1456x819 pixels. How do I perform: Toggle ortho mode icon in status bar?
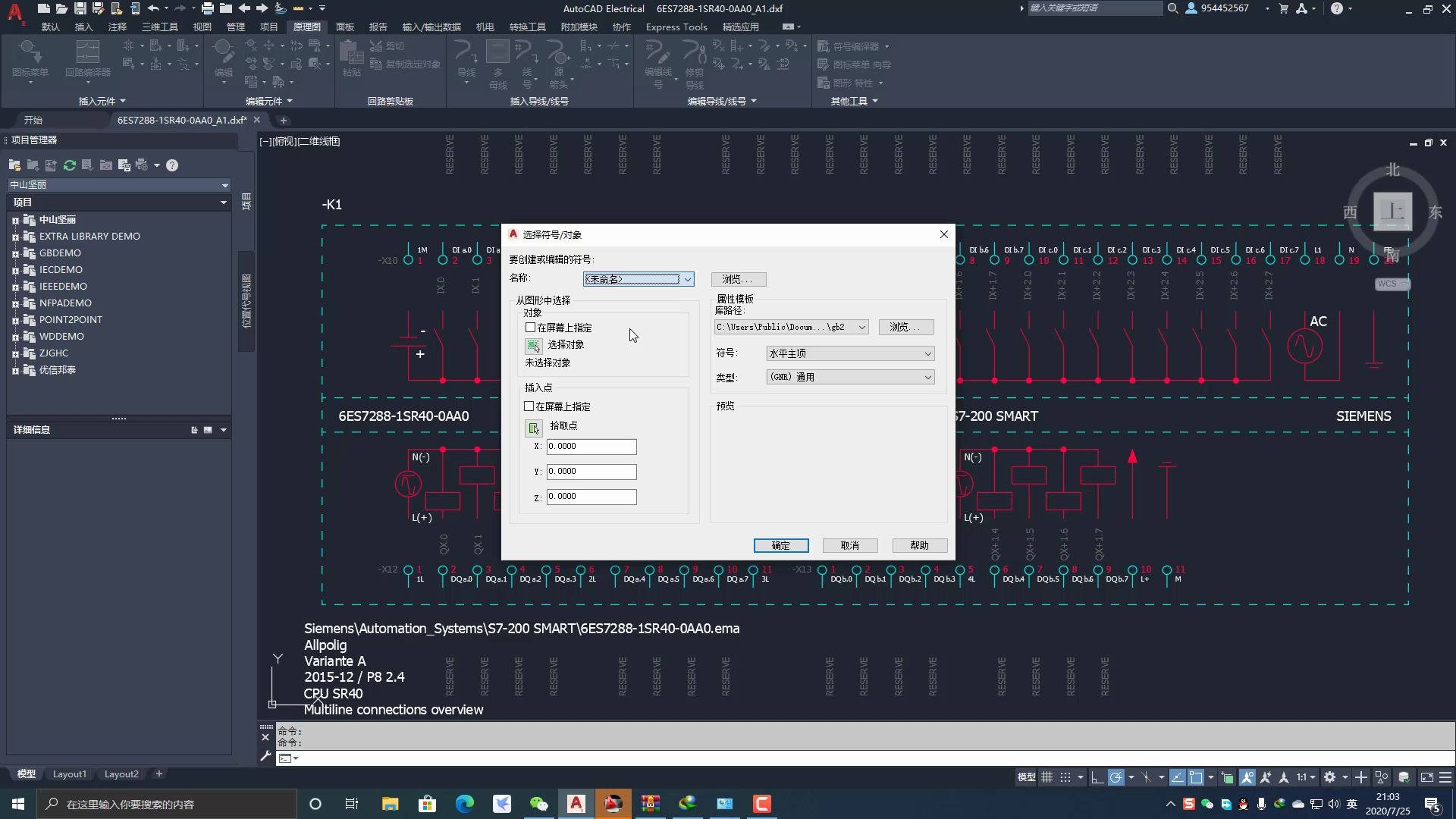(x=1097, y=777)
